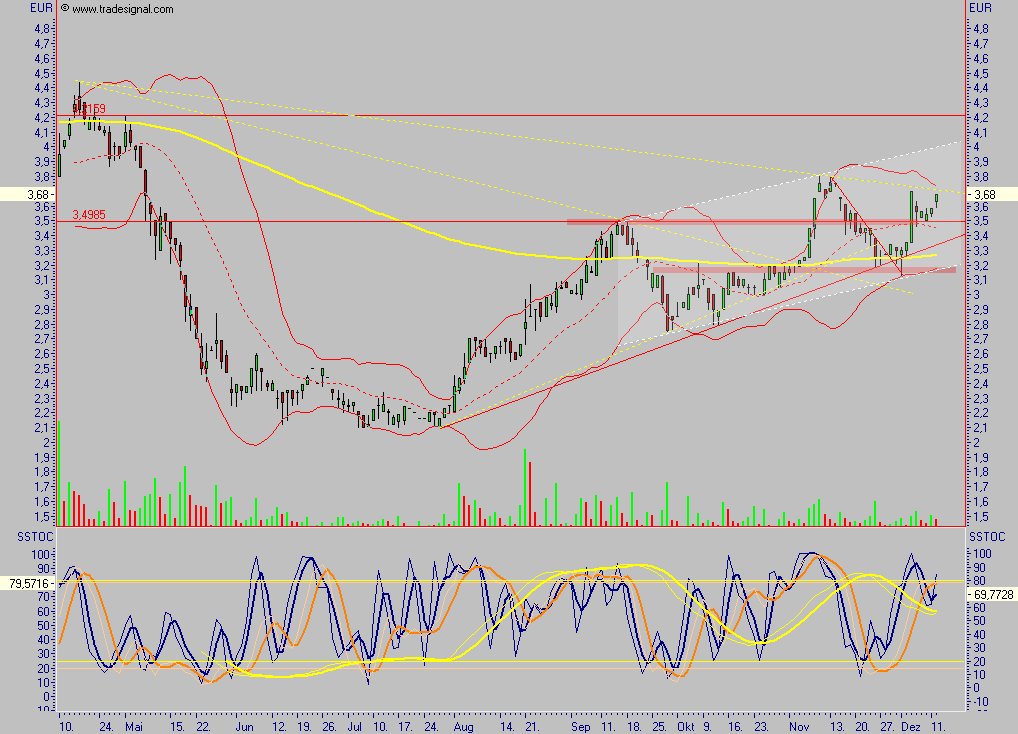The height and width of the screenshot is (734, 1018).
Task: Click the copyright symbol before tradesignal
Action: point(65,9)
